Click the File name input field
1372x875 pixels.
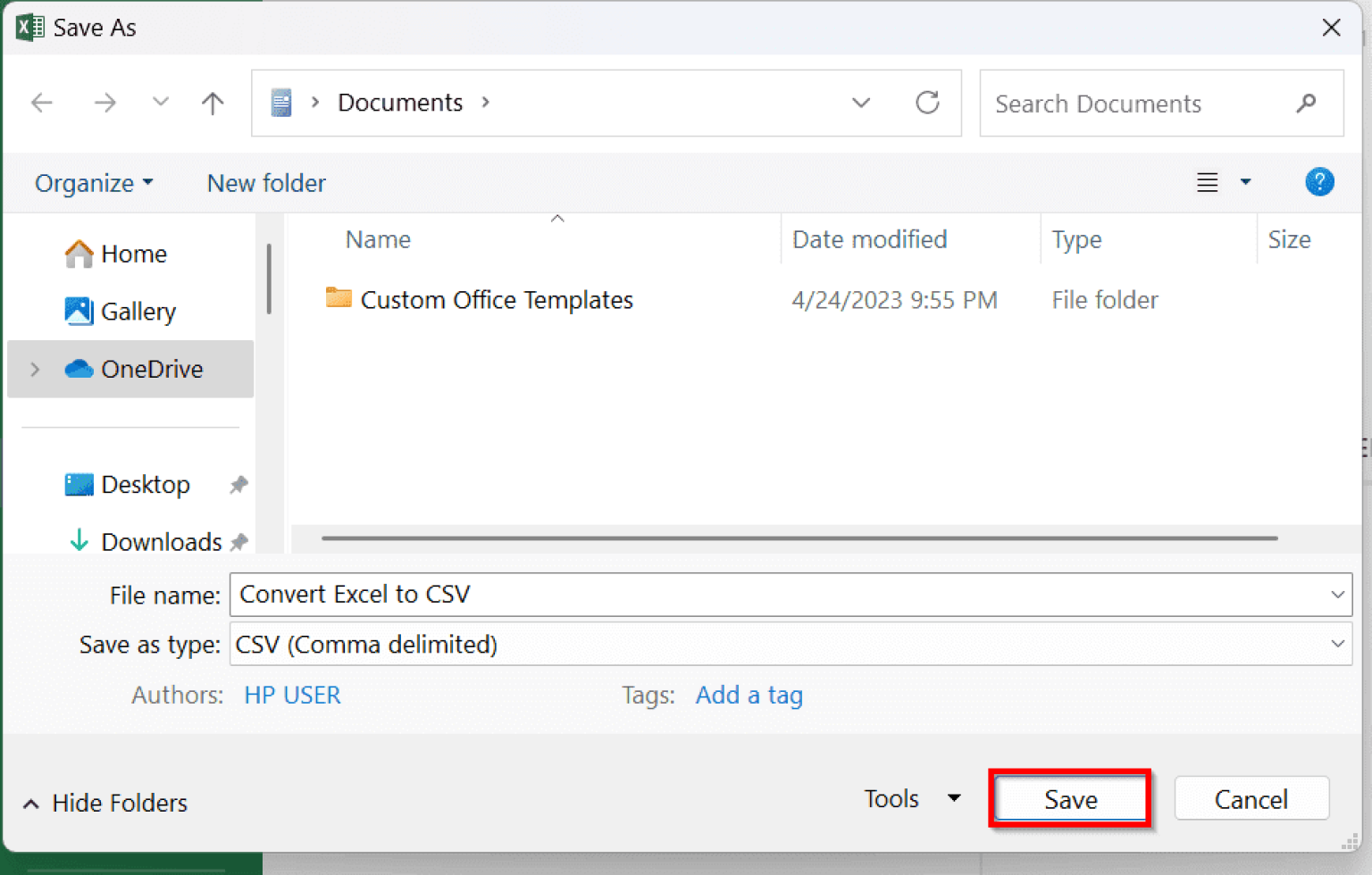click(x=625, y=594)
